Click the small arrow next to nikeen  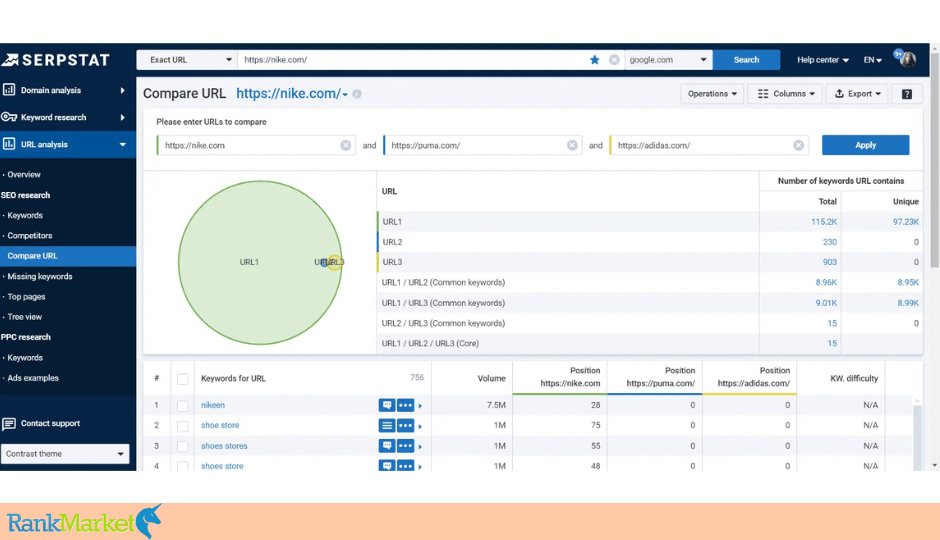(x=420, y=406)
